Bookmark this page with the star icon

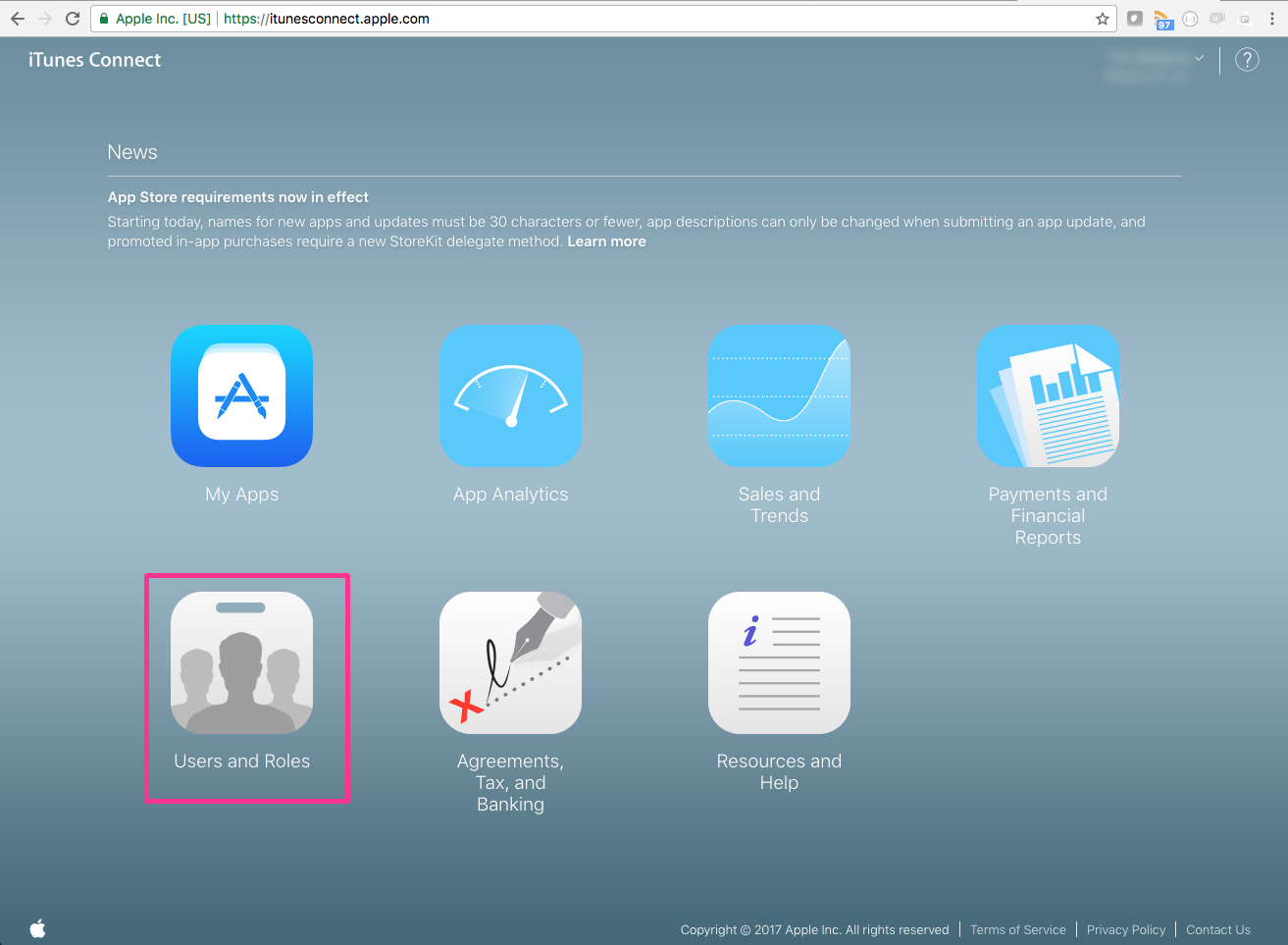point(1103,19)
